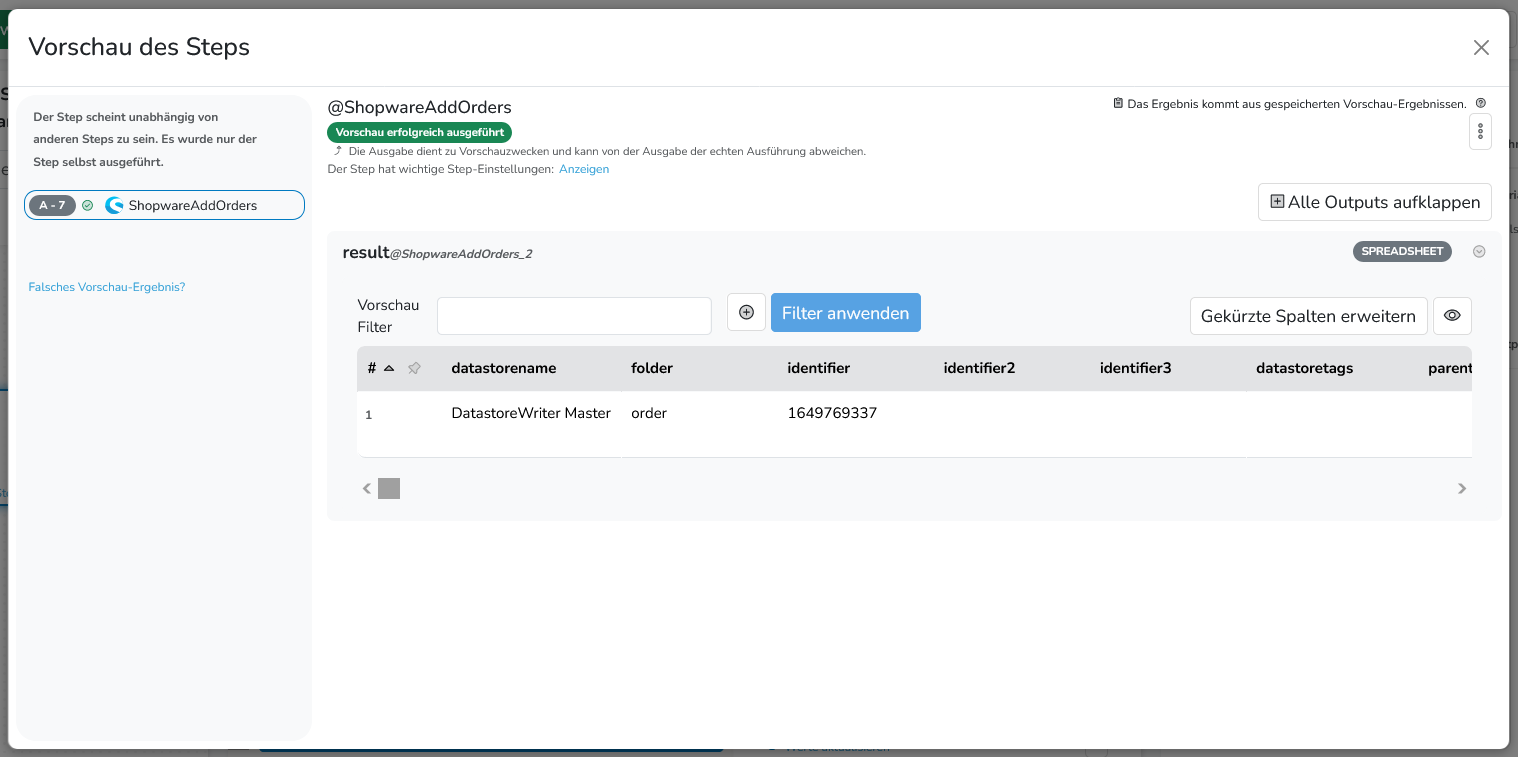Click the identifier column header
1518x757 pixels.
[x=819, y=368]
